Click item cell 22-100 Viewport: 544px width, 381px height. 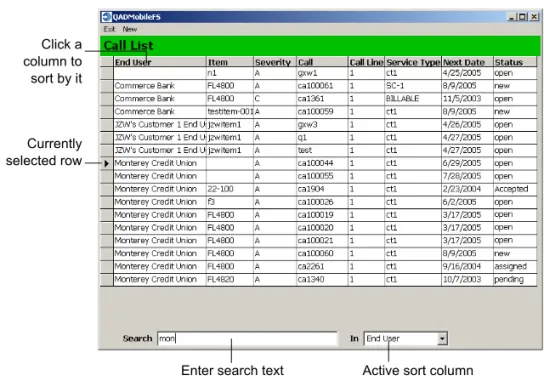[230, 189]
